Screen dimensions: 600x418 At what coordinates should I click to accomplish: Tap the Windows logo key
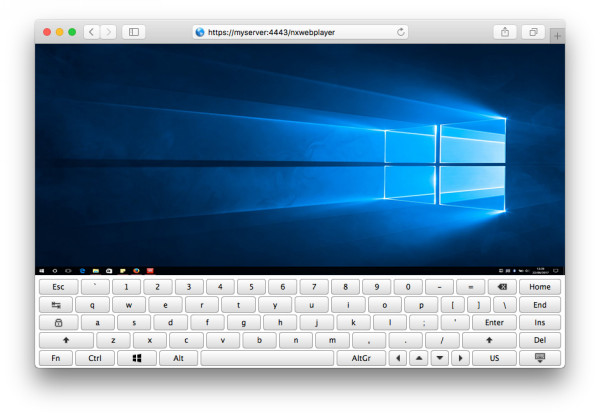[137, 358]
